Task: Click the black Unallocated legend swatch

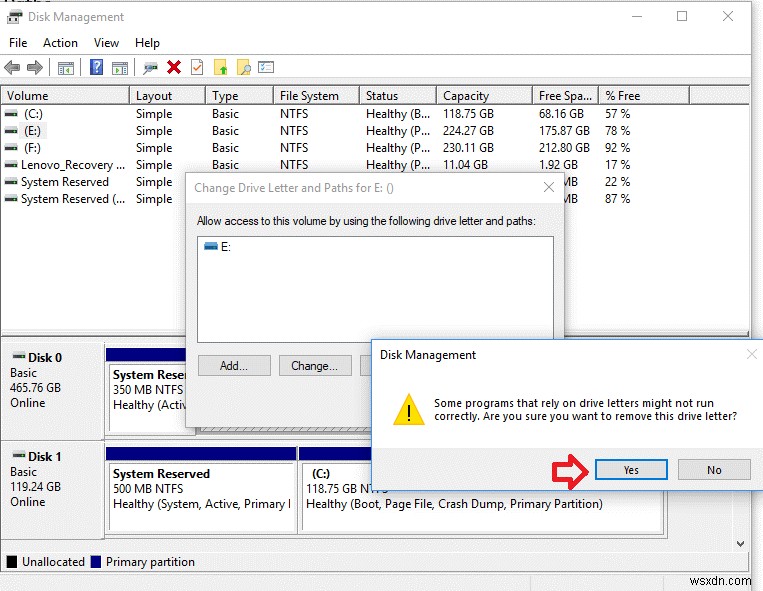Action: click(x=12, y=562)
